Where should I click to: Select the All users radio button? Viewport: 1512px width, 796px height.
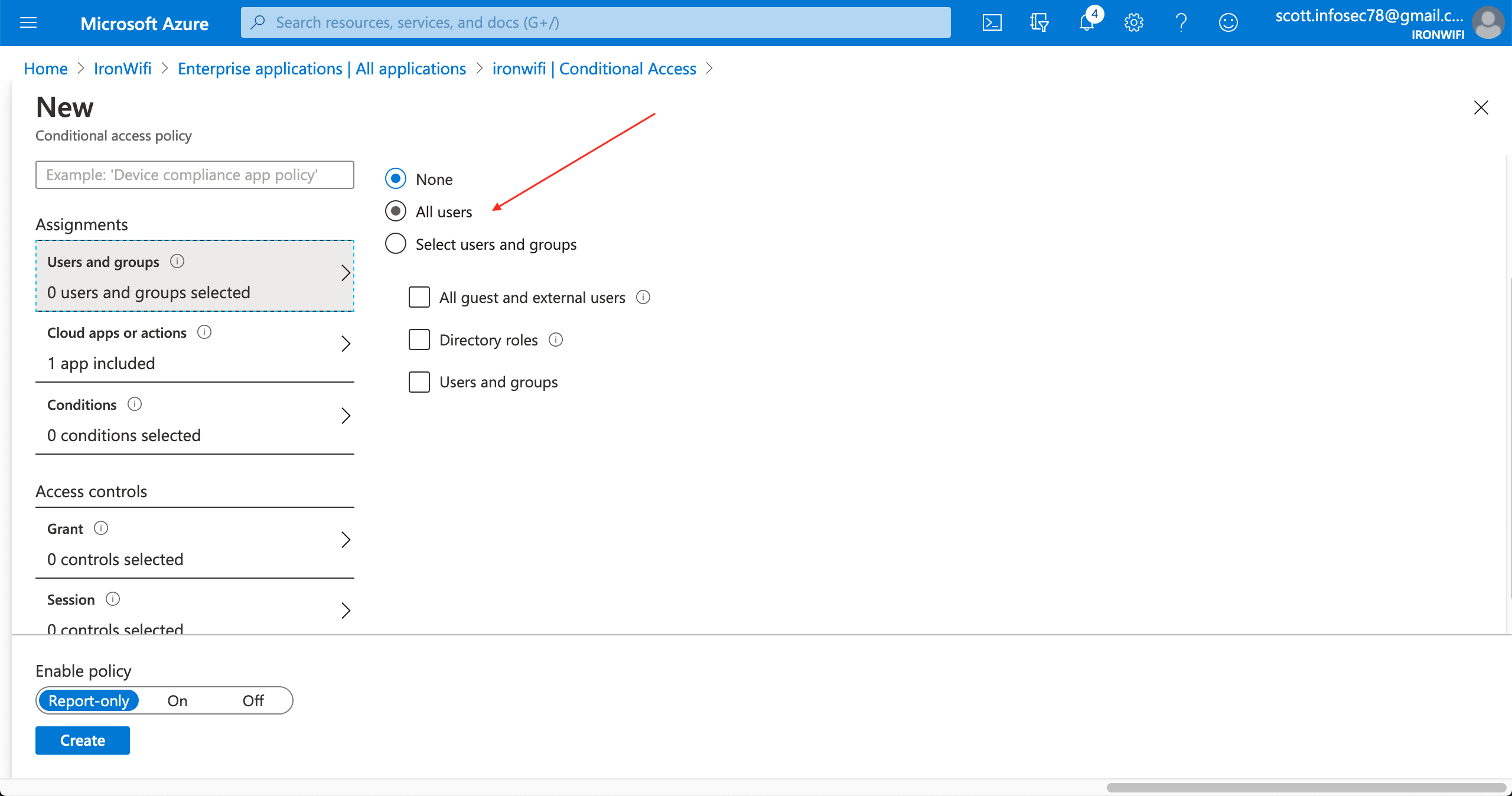(396, 211)
